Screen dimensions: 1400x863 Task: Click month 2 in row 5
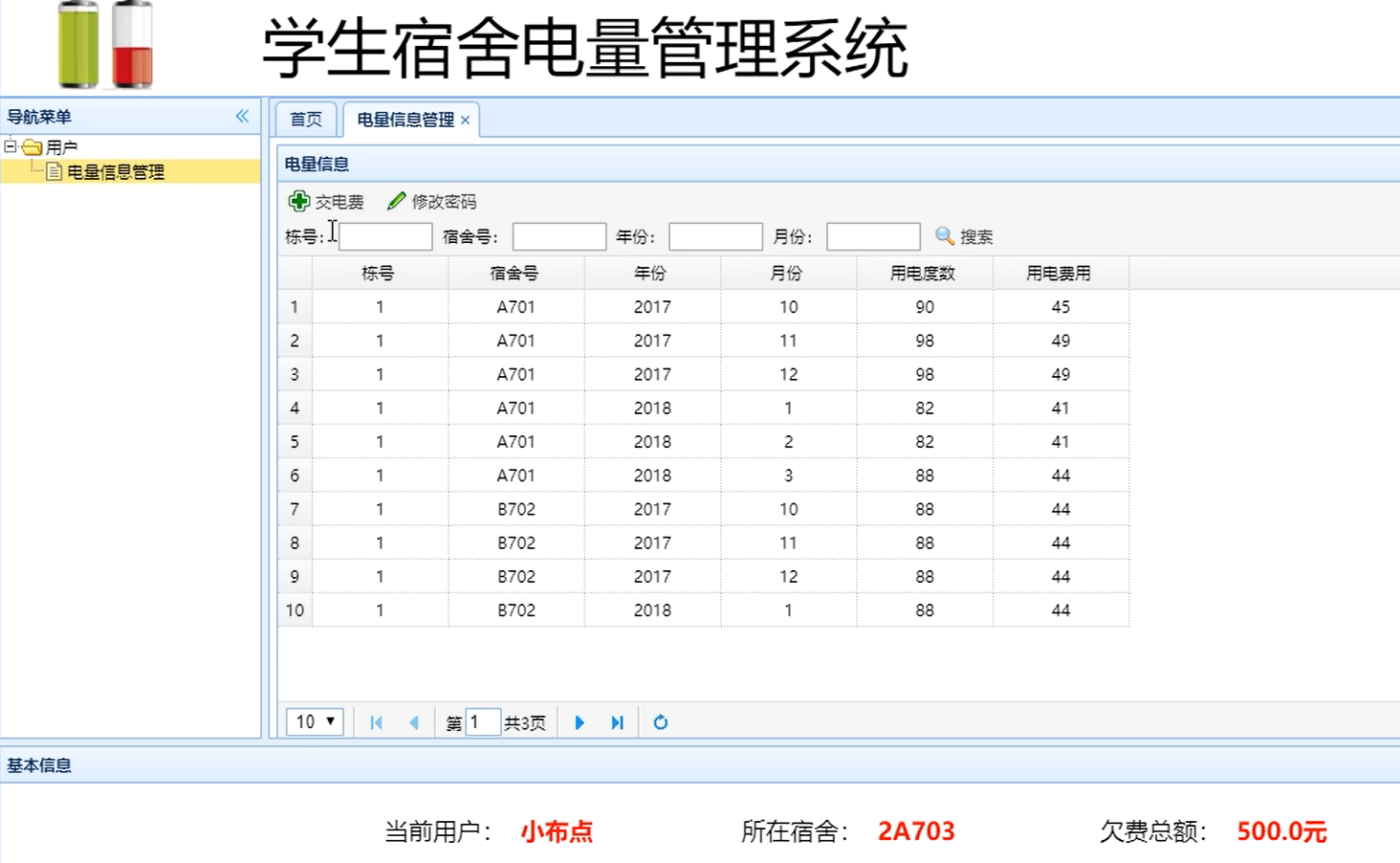[788, 442]
